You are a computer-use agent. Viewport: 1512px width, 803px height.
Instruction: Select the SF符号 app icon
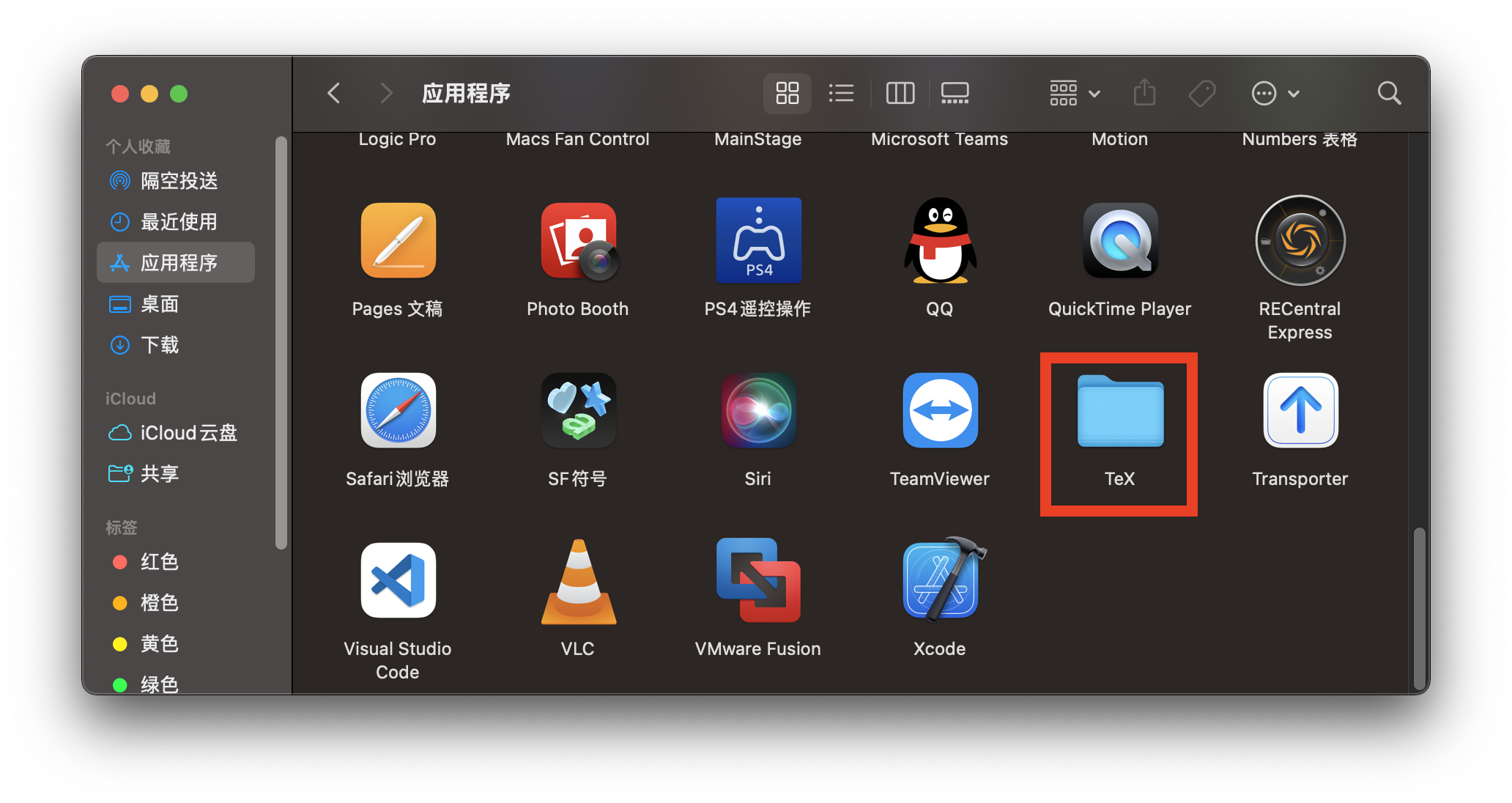click(x=578, y=410)
